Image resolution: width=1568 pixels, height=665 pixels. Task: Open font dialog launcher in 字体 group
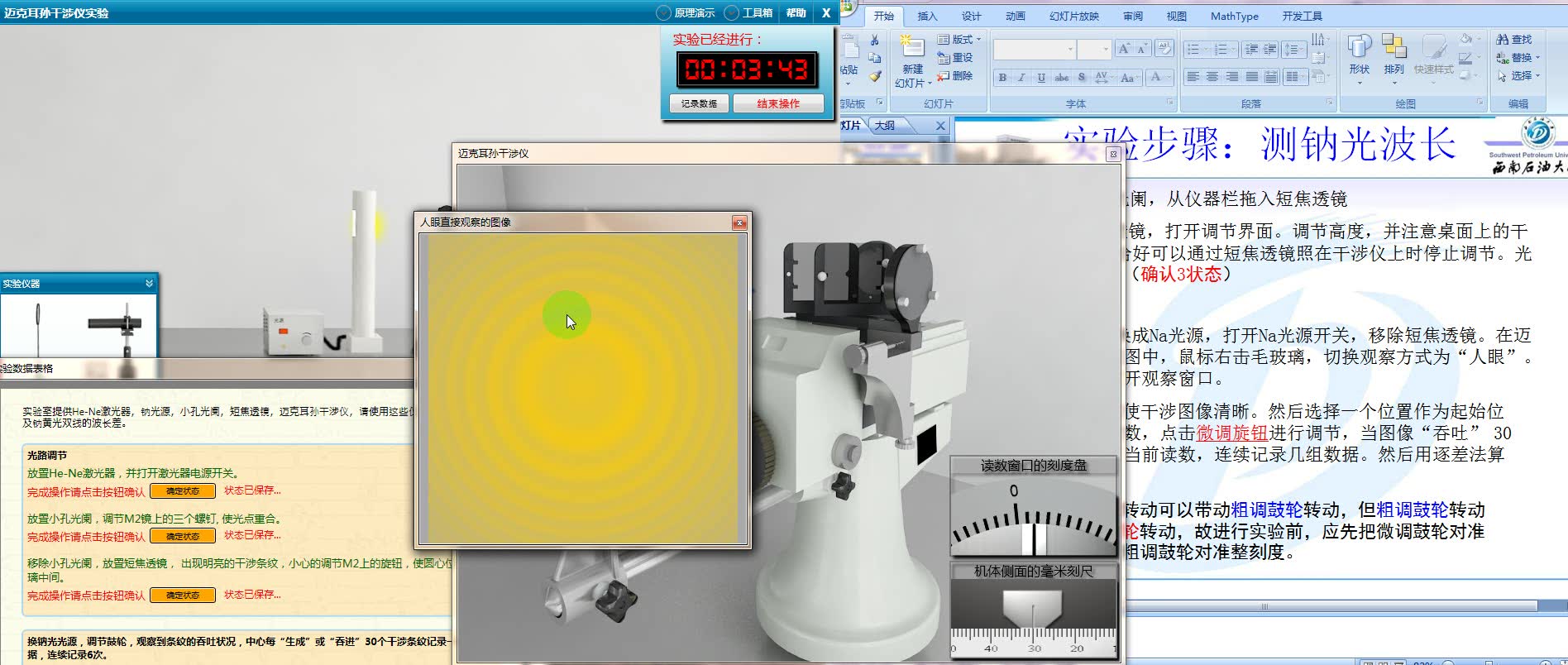[1170, 103]
